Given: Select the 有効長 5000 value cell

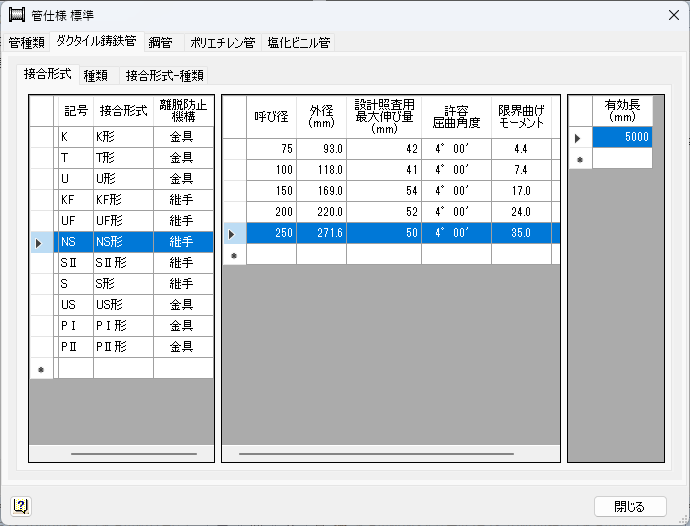Looking at the screenshot, I should (x=622, y=137).
